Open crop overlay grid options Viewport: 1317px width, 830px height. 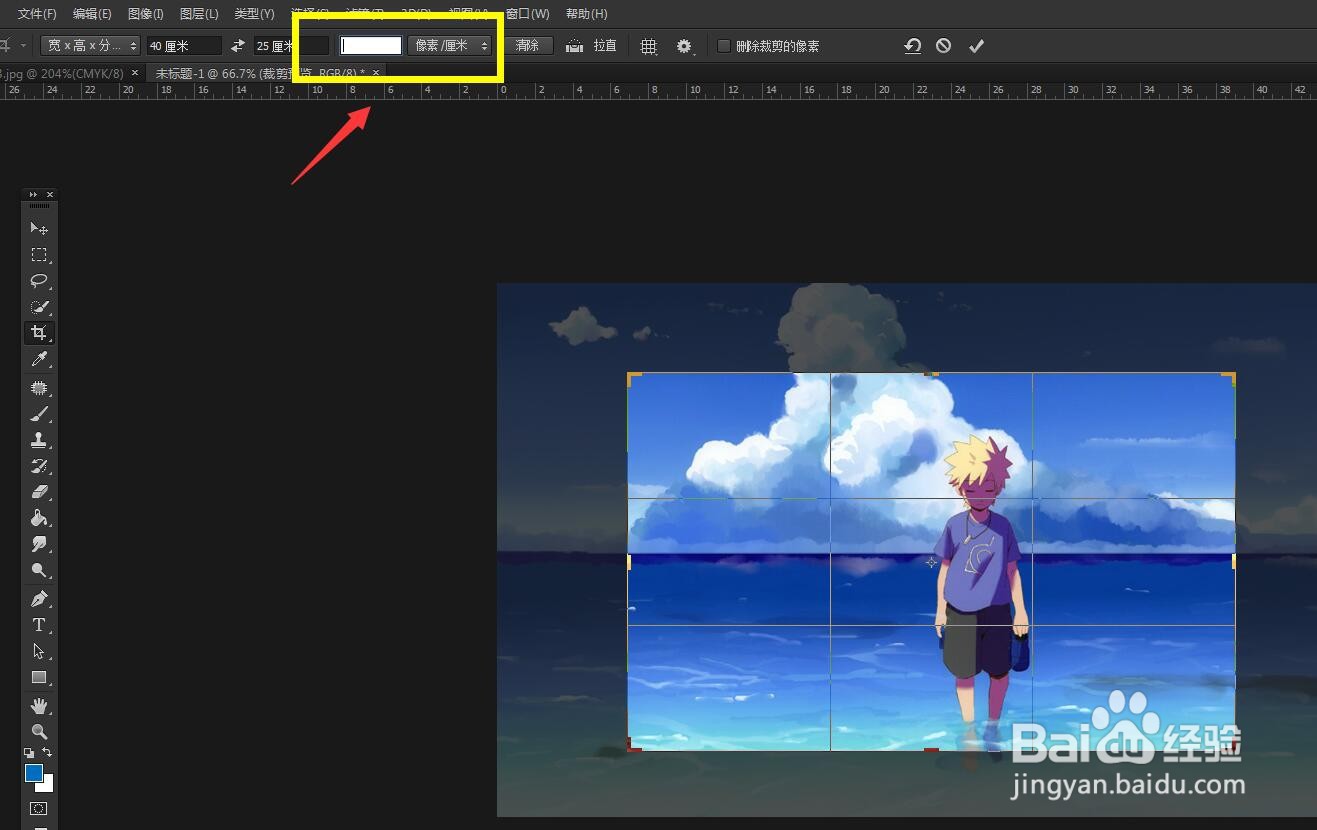[649, 46]
